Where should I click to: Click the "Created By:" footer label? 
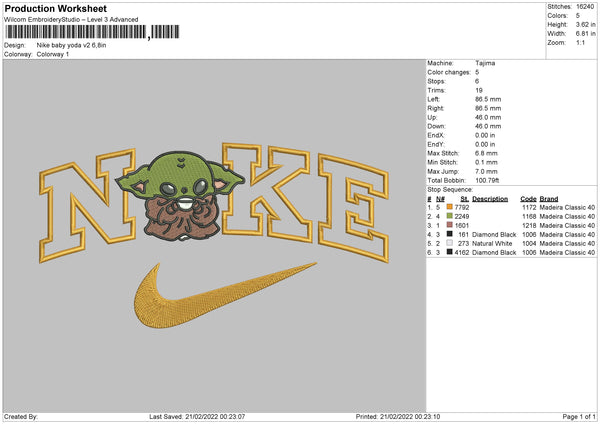tap(21, 416)
